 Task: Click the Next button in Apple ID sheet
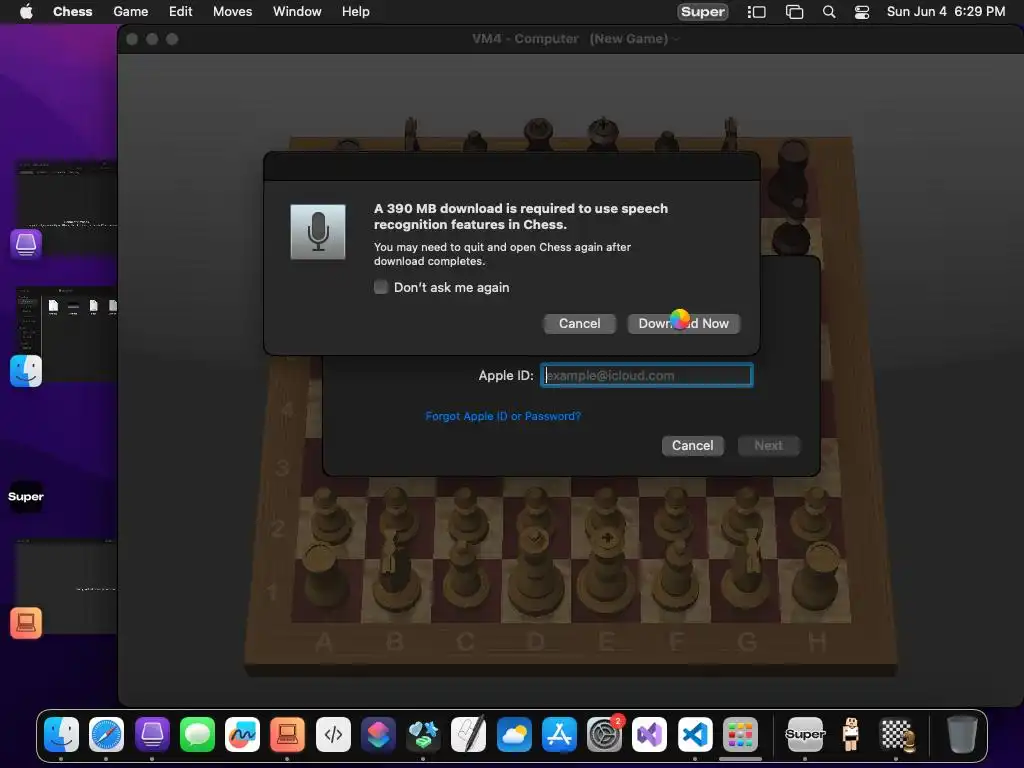(x=768, y=446)
